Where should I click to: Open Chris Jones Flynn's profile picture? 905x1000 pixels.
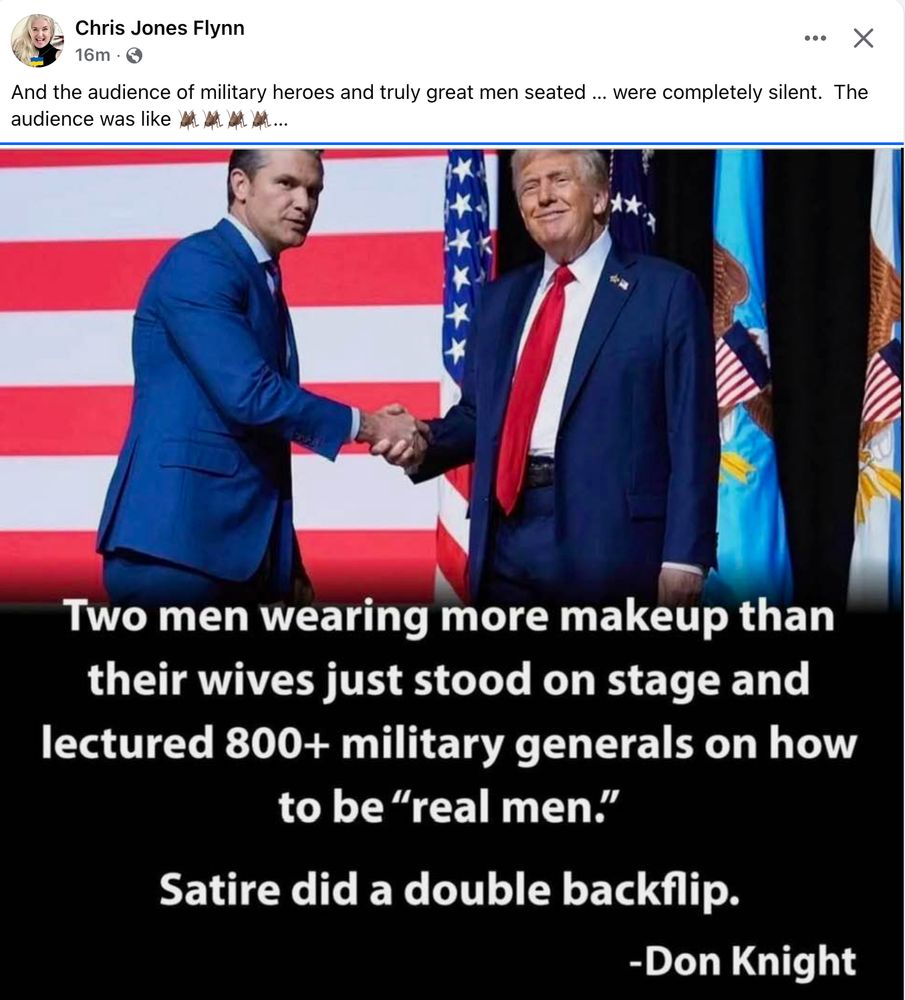point(37,40)
